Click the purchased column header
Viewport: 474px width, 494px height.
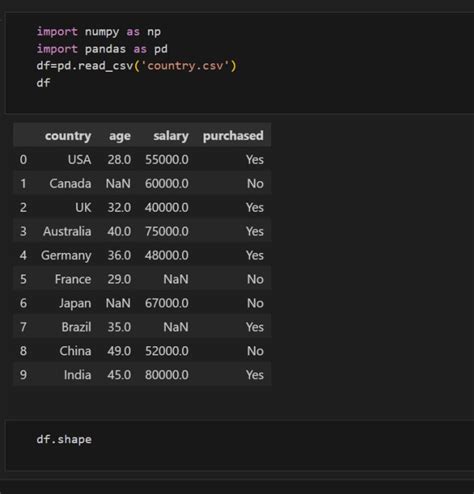[x=233, y=136]
